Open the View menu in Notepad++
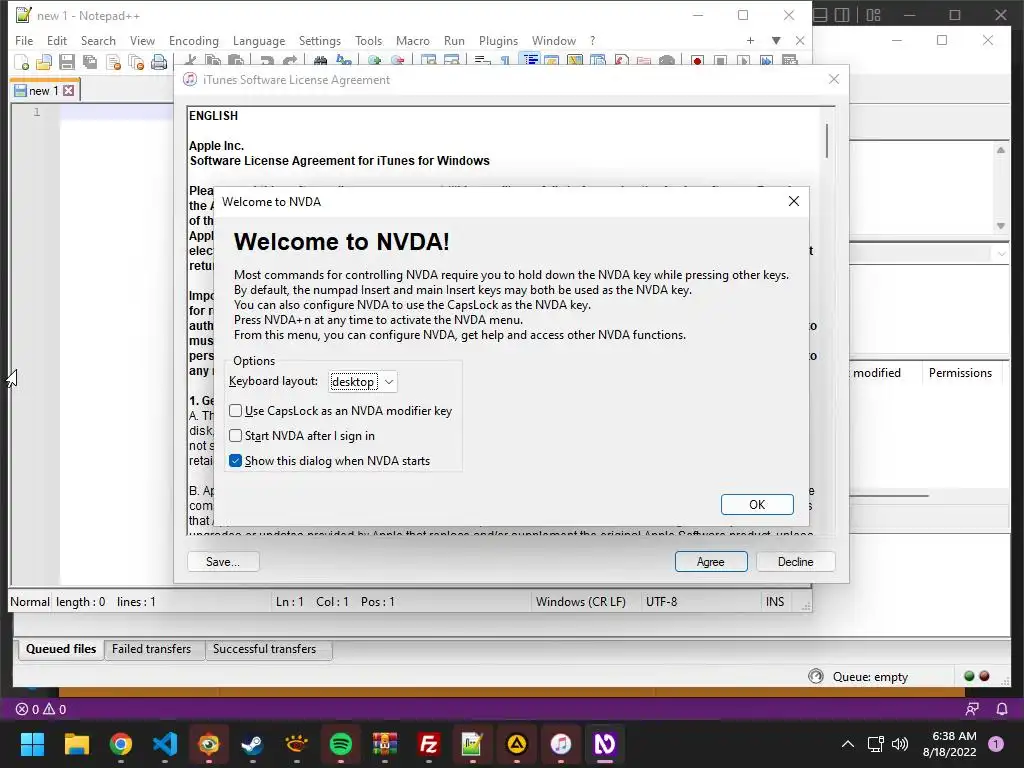This screenshot has height=768, width=1024. click(x=142, y=40)
